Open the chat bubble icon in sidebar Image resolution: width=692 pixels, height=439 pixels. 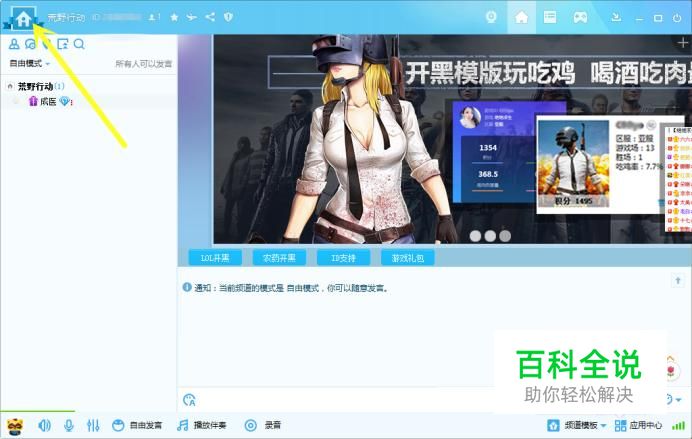[30, 44]
